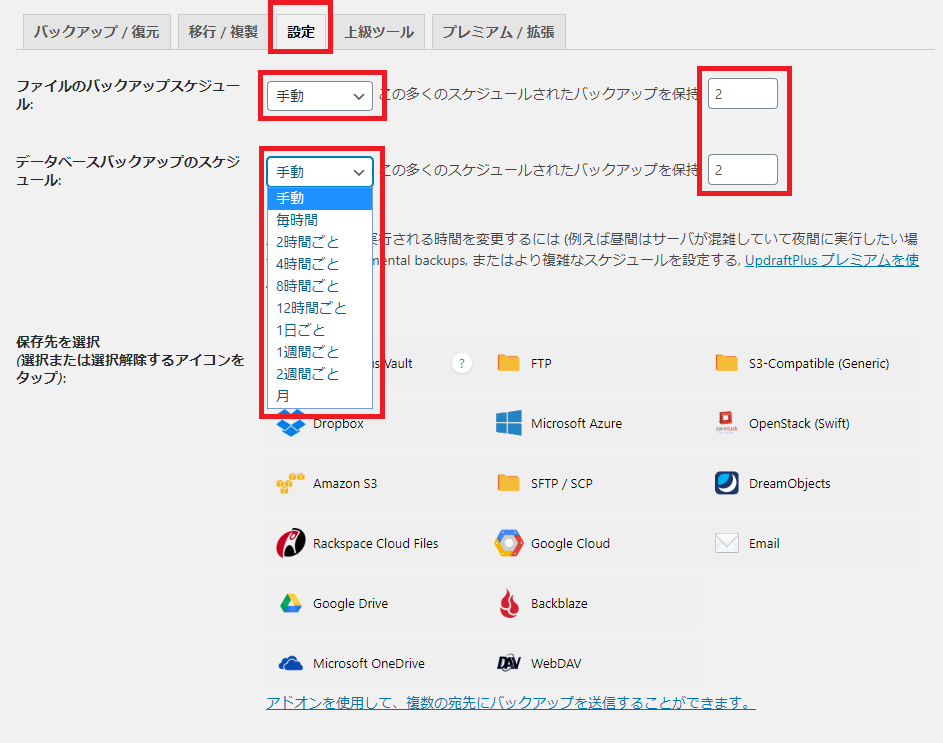Select the WebDAV logo icon
Screen dimensions: 943x743
tap(509, 663)
